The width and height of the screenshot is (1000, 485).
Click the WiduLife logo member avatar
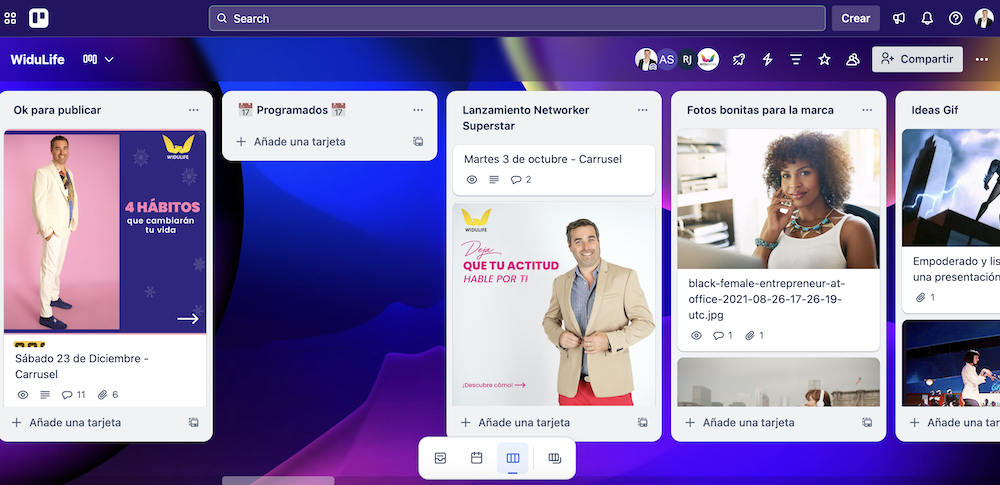[x=708, y=59]
